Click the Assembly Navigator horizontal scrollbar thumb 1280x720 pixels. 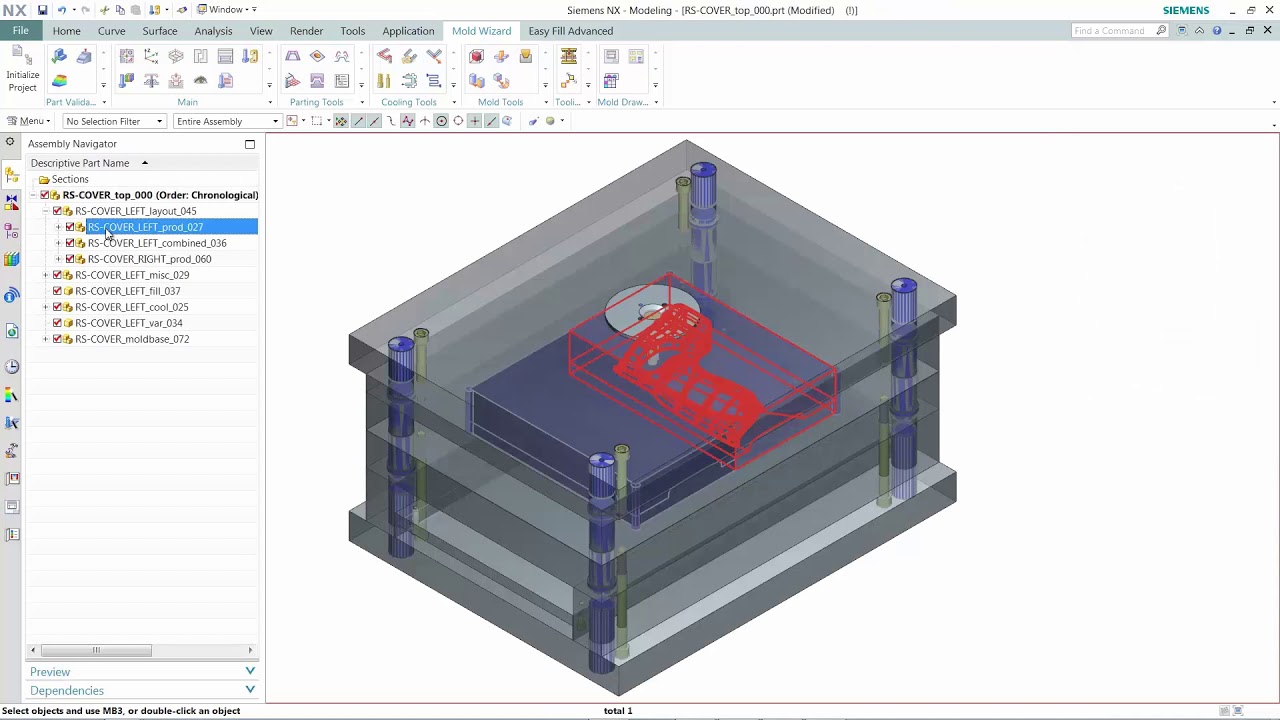97,650
